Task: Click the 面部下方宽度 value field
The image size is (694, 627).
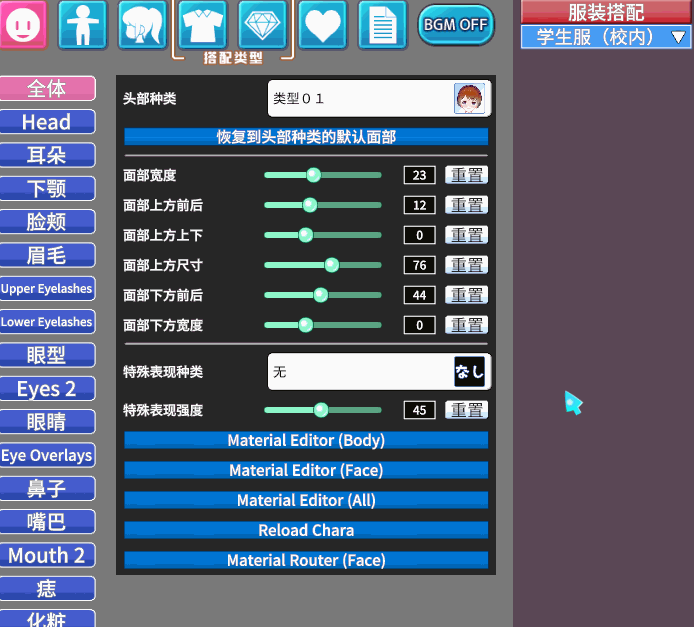Action: [420, 325]
